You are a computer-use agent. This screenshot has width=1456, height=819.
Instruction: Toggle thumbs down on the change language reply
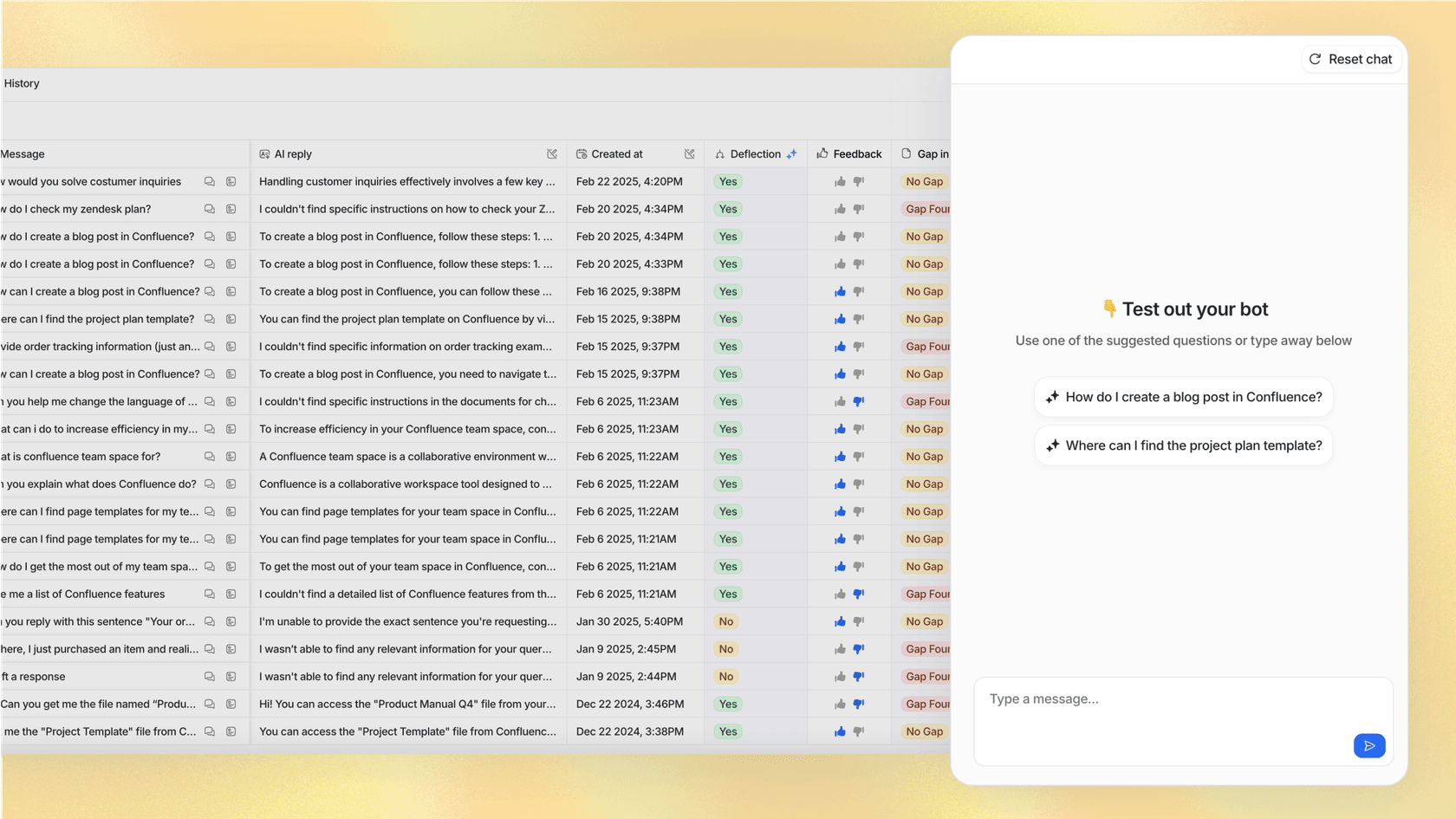click(858, 401)
